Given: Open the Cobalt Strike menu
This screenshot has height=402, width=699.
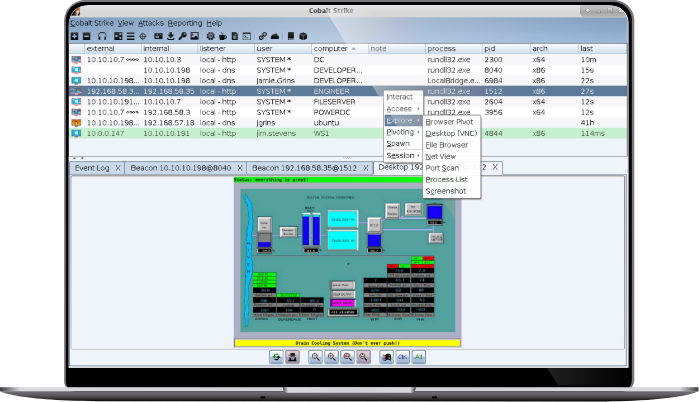Looking at the screenshot, I should click(x=92, y=23).
